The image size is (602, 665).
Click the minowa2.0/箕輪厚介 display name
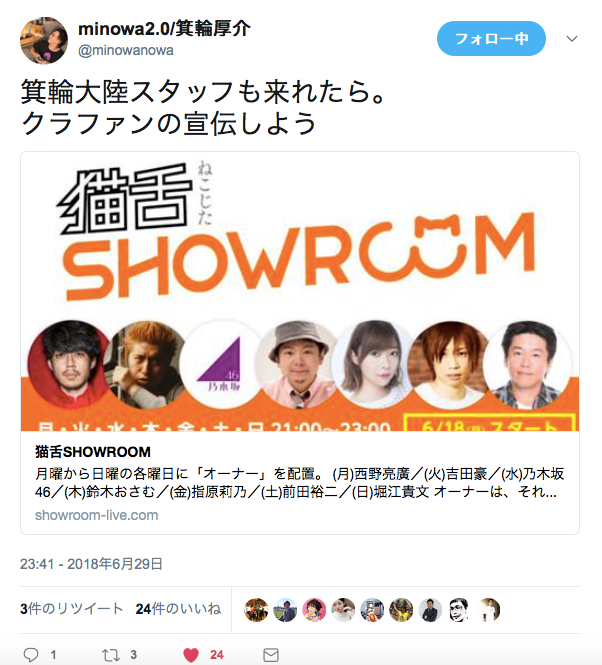pyautogui.click(x=164, y=29)
